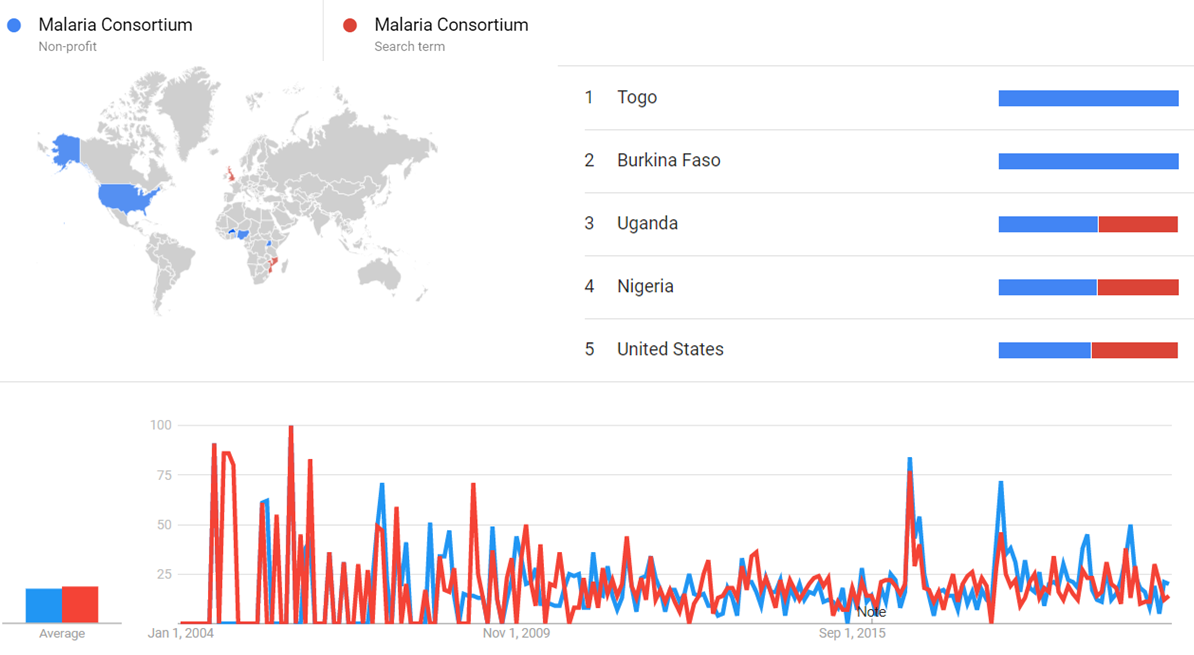Select the Malaria Consortium search term label
Image resolution: width=1194 pixels, height=655 pixels.
tap(451, 25)
